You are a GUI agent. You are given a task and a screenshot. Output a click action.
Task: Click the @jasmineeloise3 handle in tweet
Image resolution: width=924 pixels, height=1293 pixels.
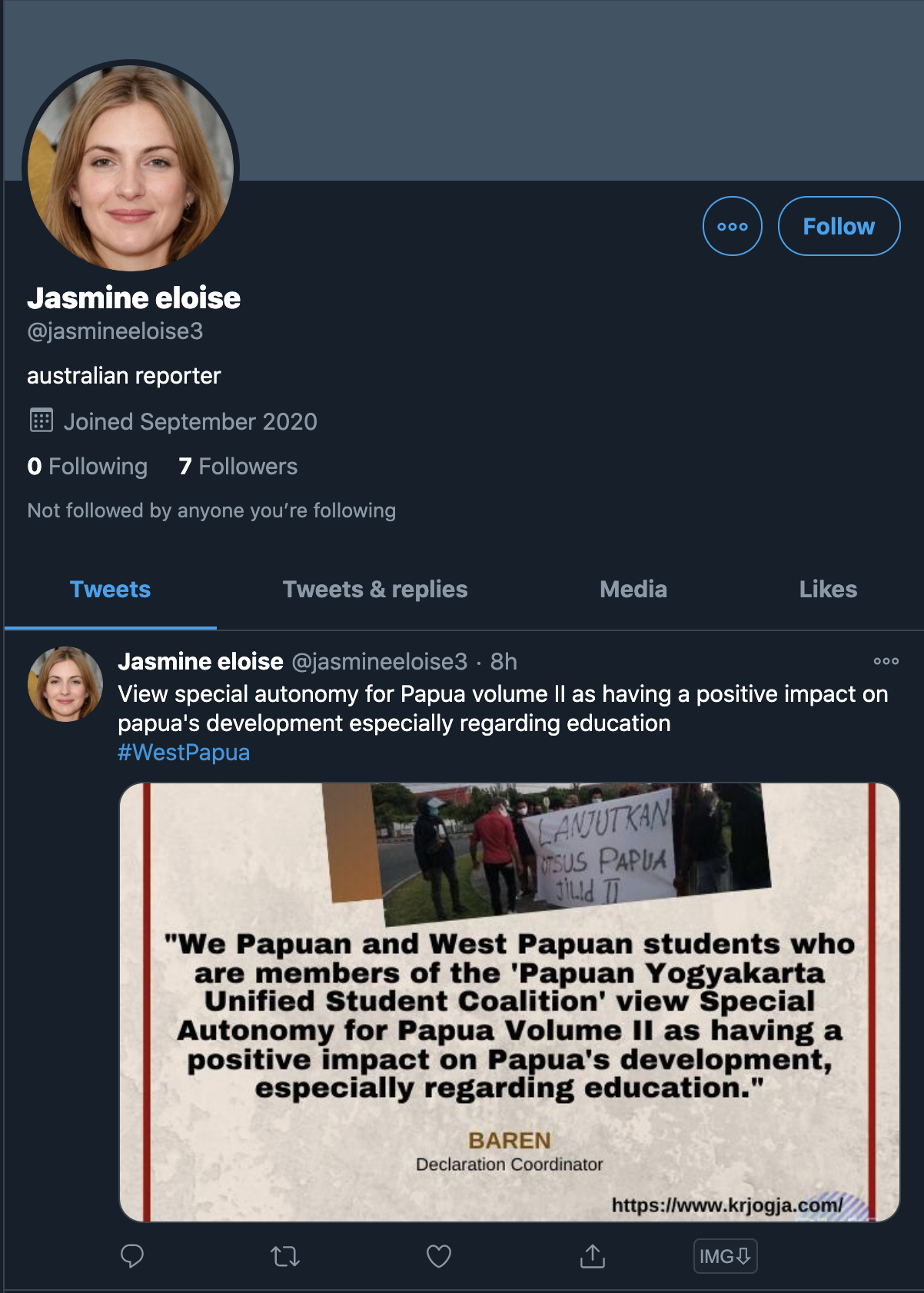coord(380,662)
